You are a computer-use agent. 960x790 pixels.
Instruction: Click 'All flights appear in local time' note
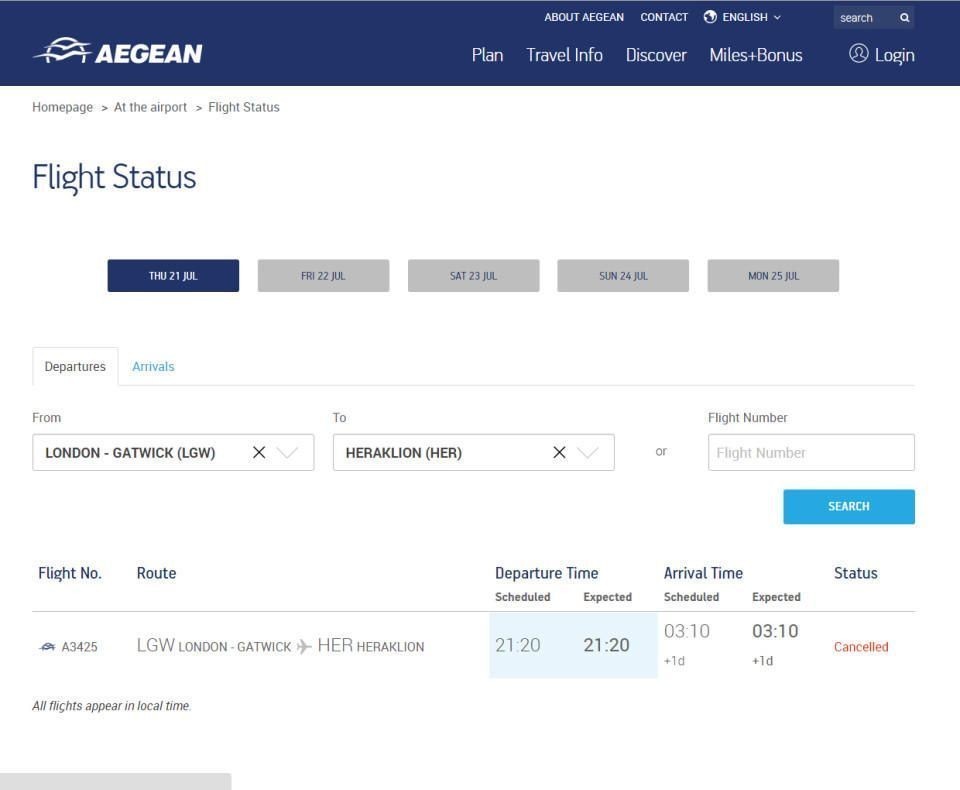tap(112, 705)
